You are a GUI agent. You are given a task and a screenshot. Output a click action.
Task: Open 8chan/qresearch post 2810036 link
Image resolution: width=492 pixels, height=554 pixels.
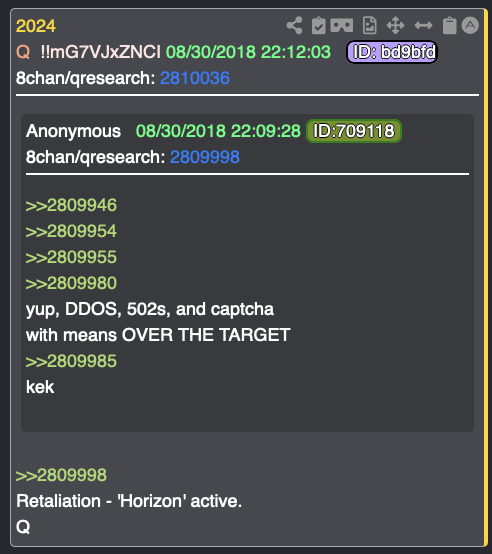pos(195,78)
